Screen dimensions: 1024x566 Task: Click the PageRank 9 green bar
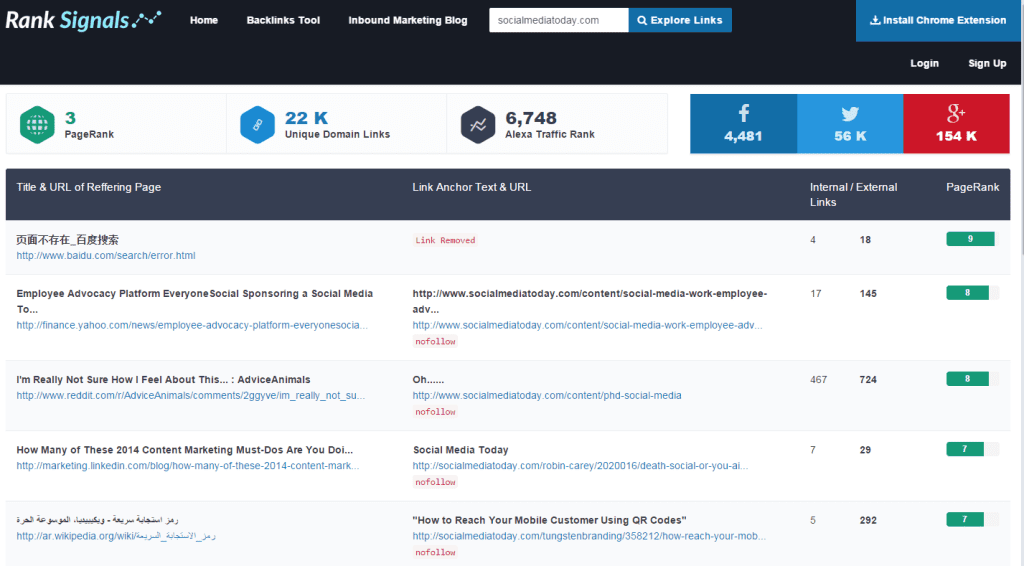coord(970,239)
